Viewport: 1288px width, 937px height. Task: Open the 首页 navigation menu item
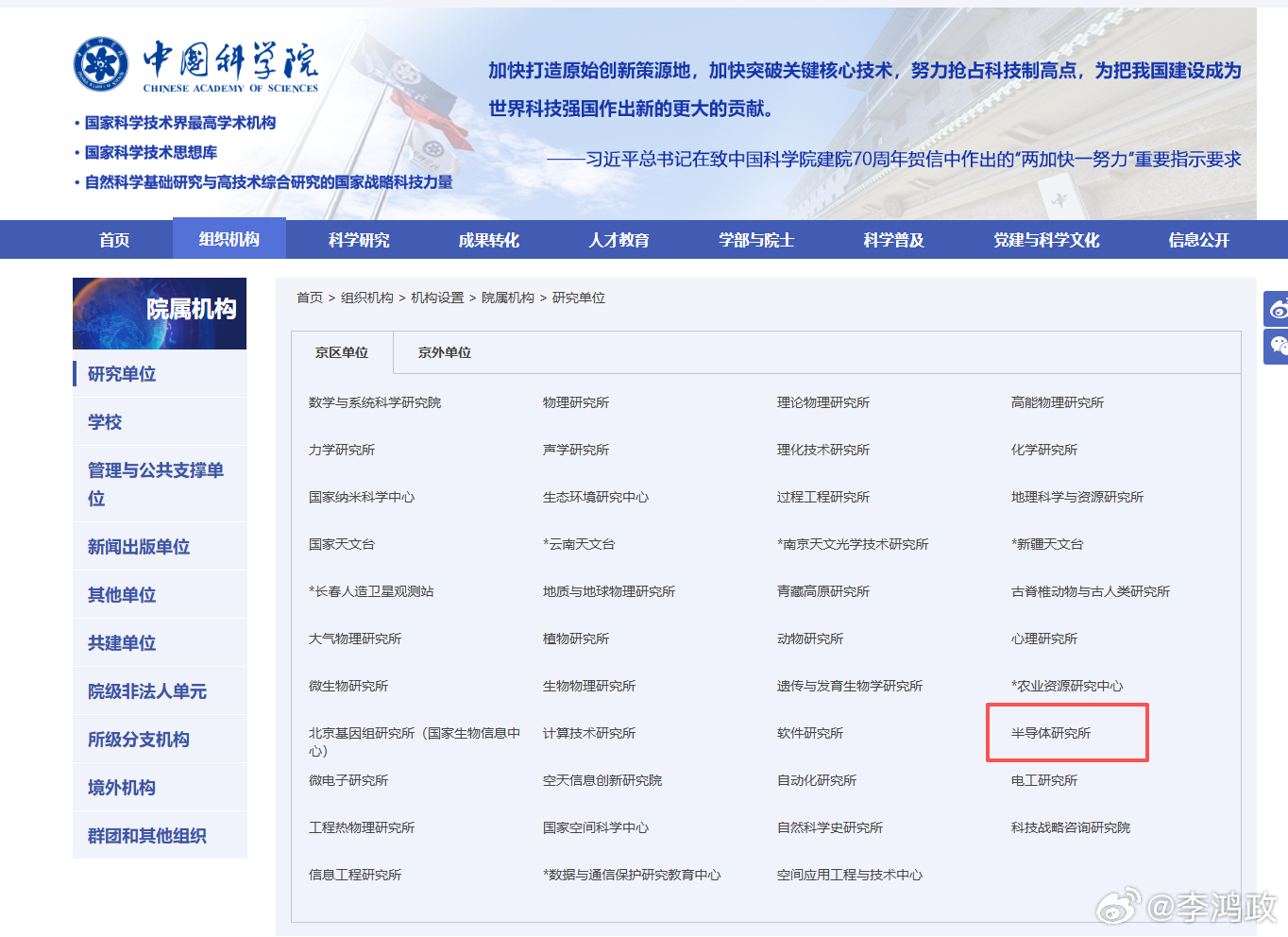114,240
